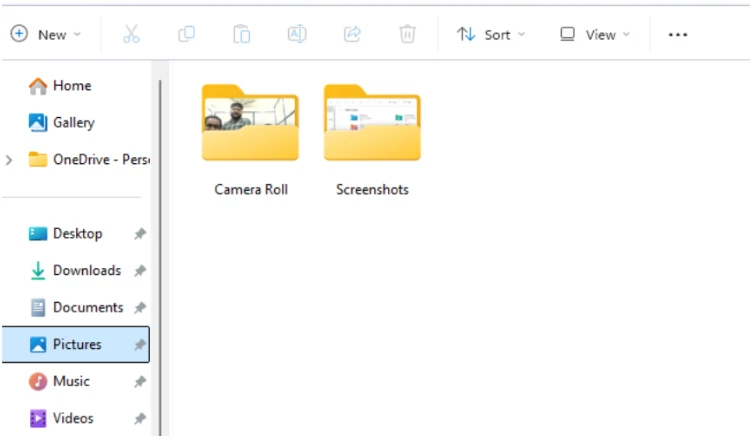Unpin Desktop using its pin icon
The height and width of the screenshot is (436, 750).
[140, 234]
